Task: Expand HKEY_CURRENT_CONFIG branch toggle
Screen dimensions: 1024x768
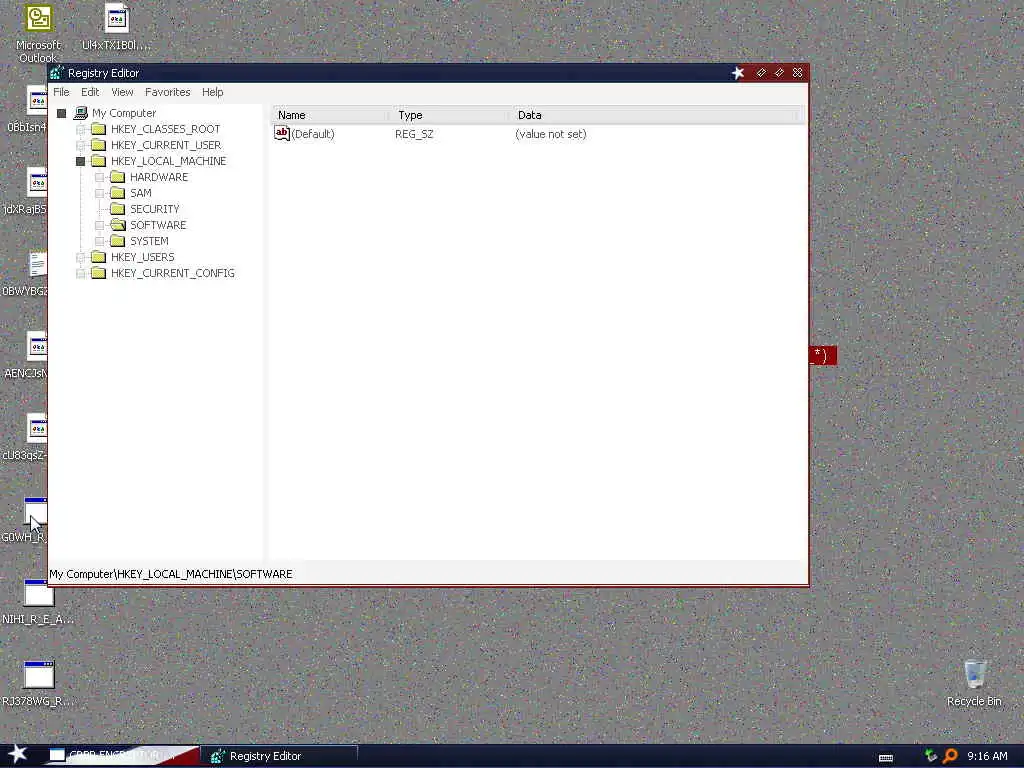Action: [x=80, y=273]
